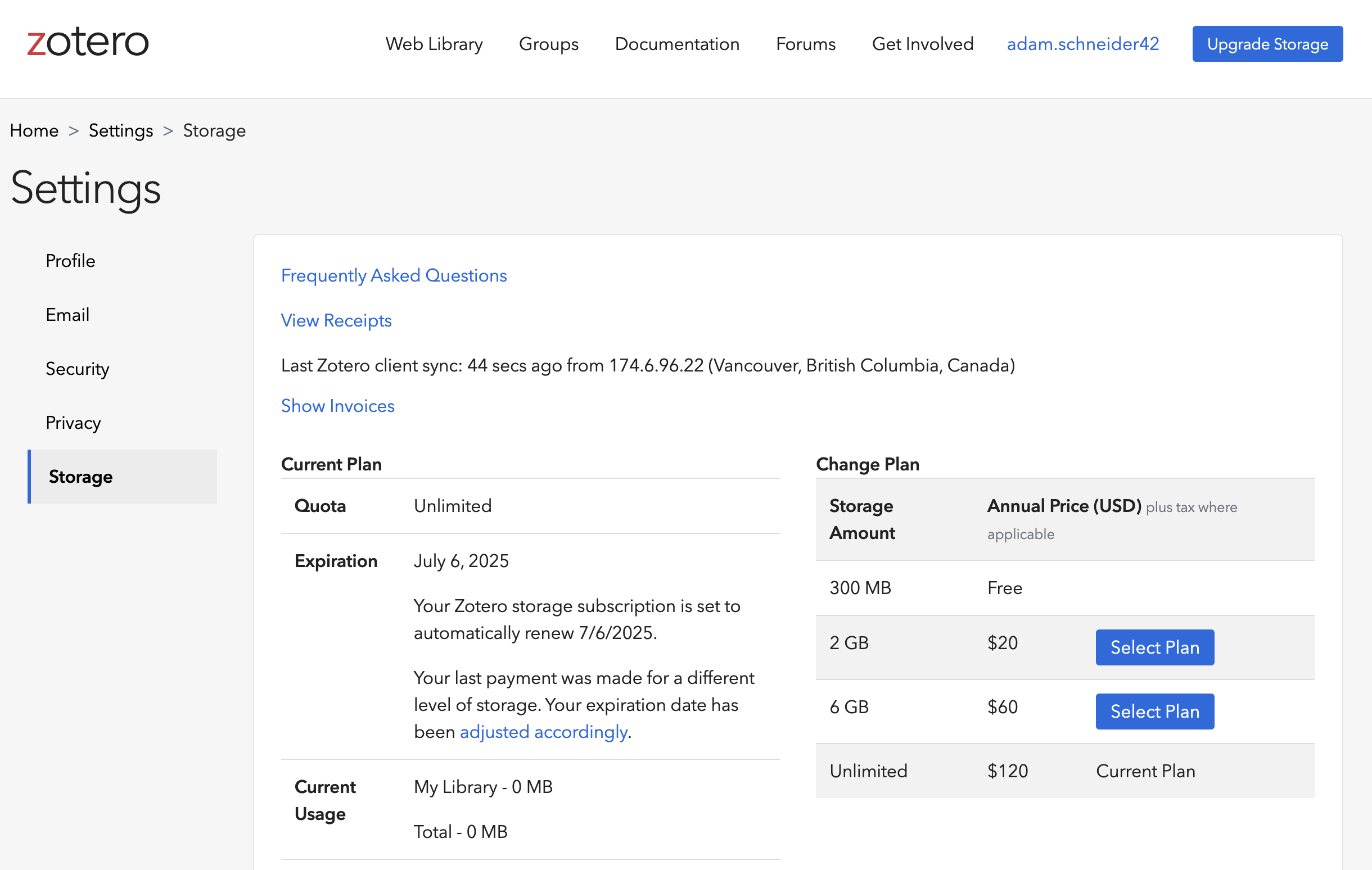Open Web Library from top navigation
This screenshot has width=1372, height=870.
434,44
